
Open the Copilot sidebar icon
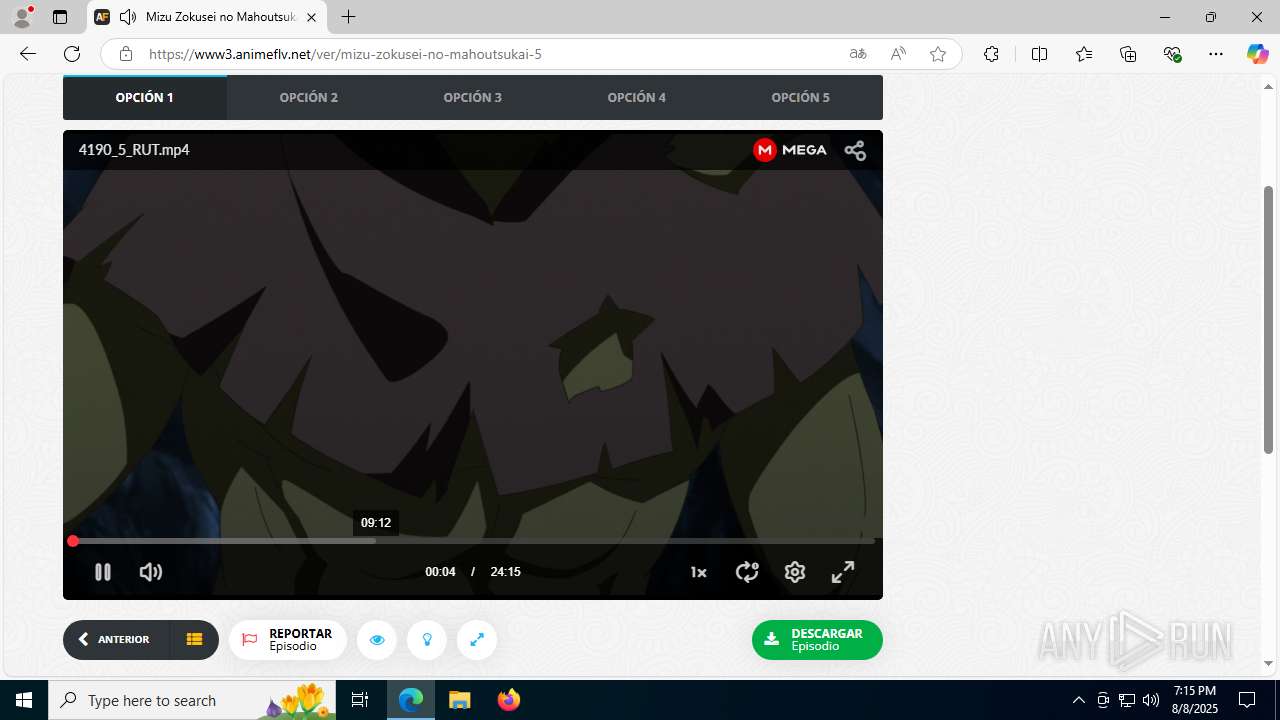coord(1258,54)
